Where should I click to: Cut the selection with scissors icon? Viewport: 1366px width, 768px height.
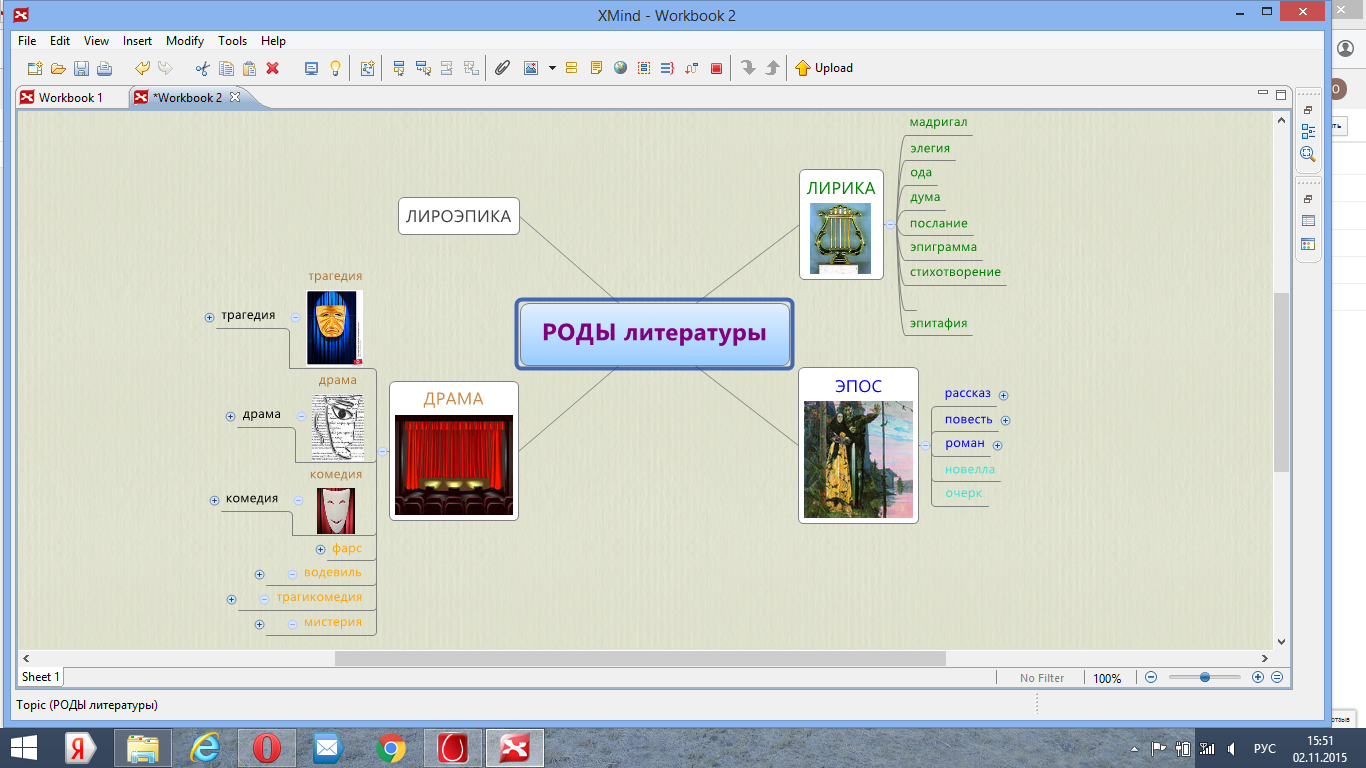click(x=202, y=68)
